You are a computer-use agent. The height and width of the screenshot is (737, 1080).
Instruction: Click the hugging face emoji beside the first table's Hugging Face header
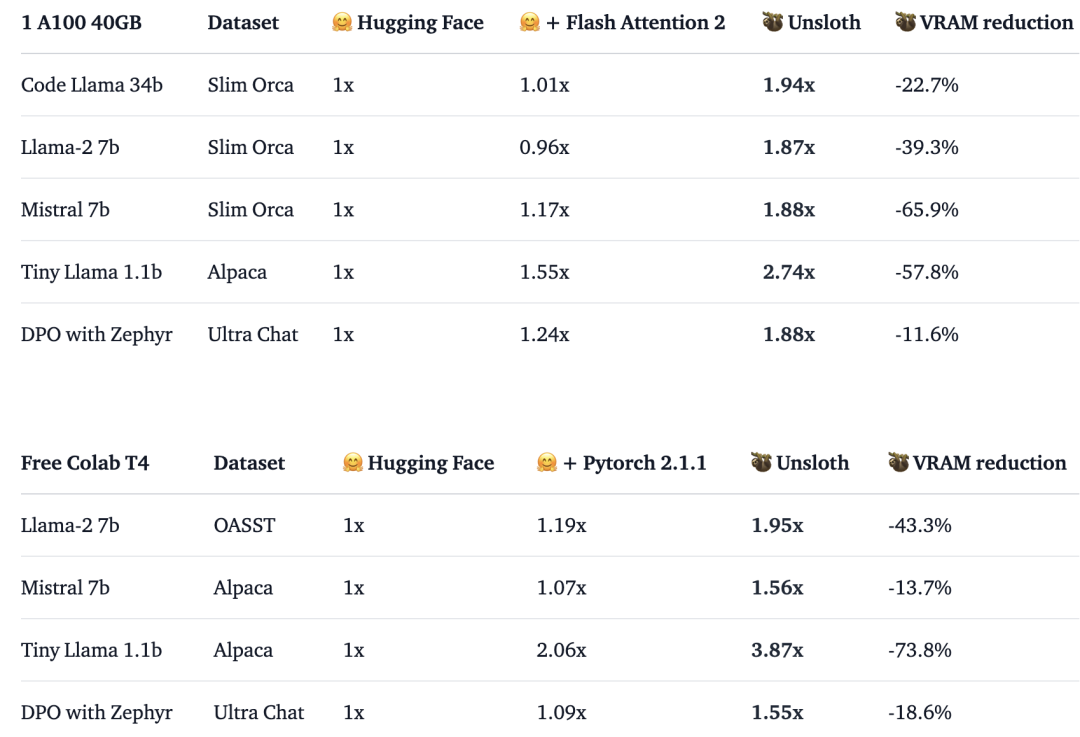coord(343,22)
